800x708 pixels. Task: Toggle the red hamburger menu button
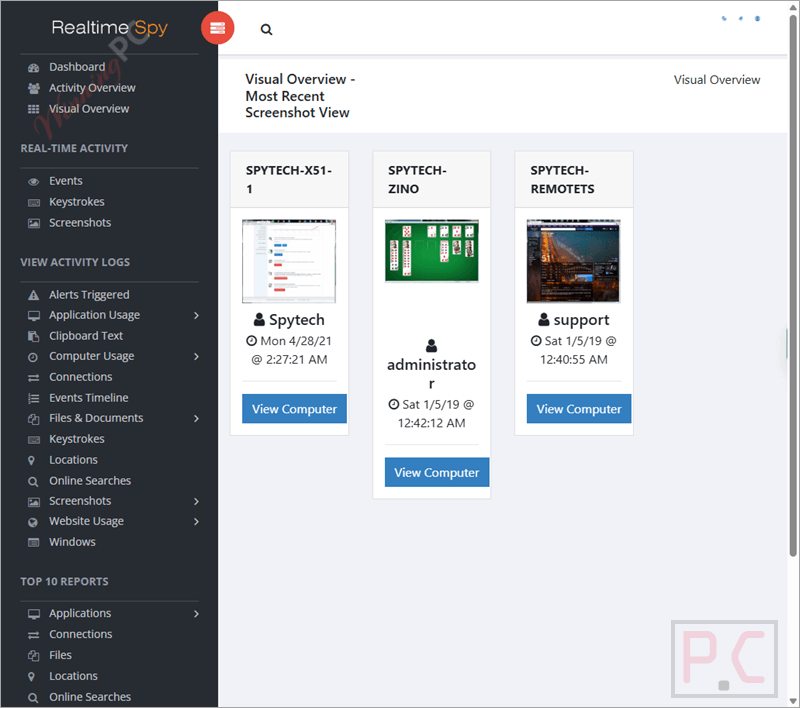217,28
